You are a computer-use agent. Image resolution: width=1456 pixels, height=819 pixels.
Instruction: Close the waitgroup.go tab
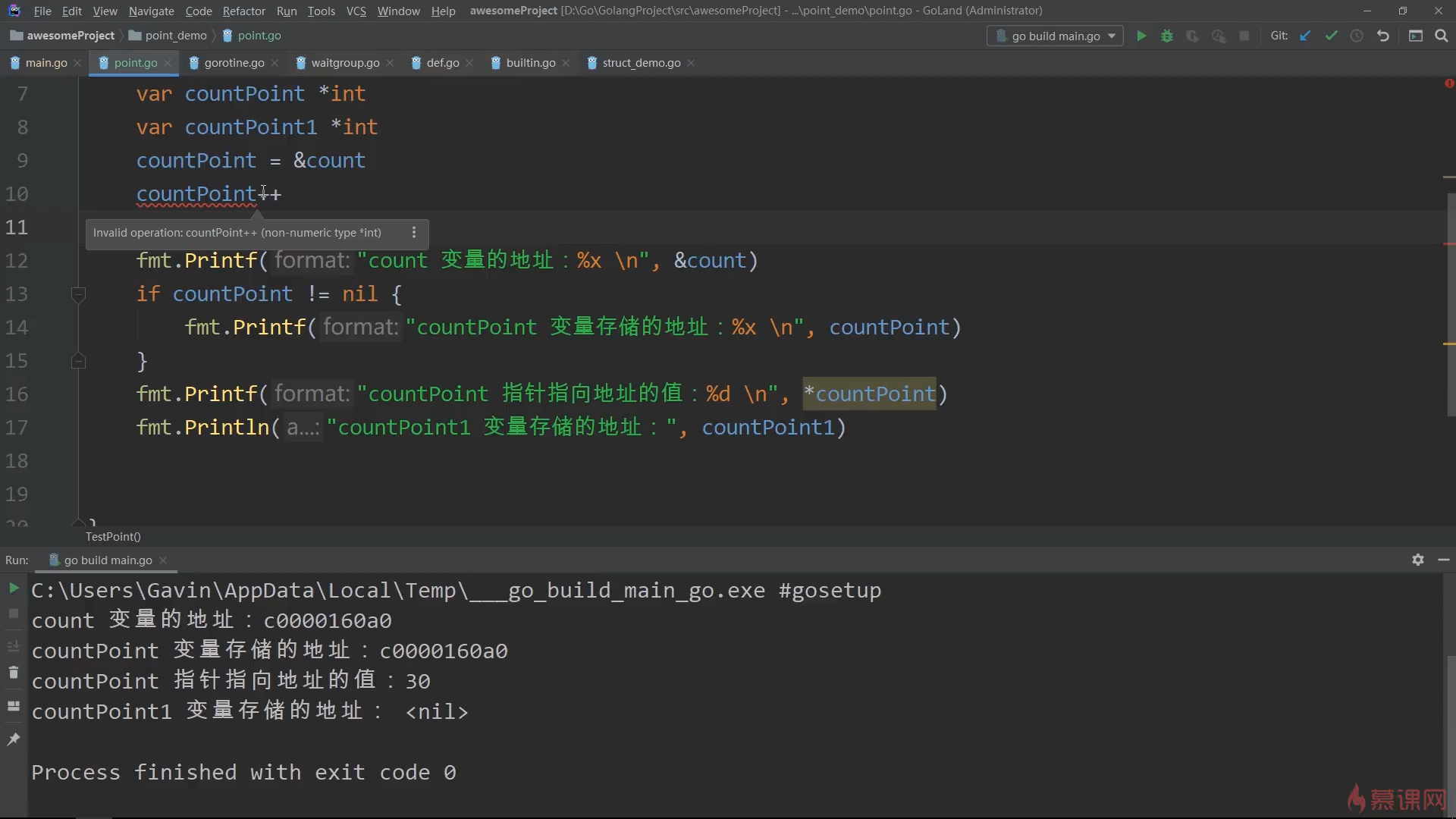coord(390,63)
